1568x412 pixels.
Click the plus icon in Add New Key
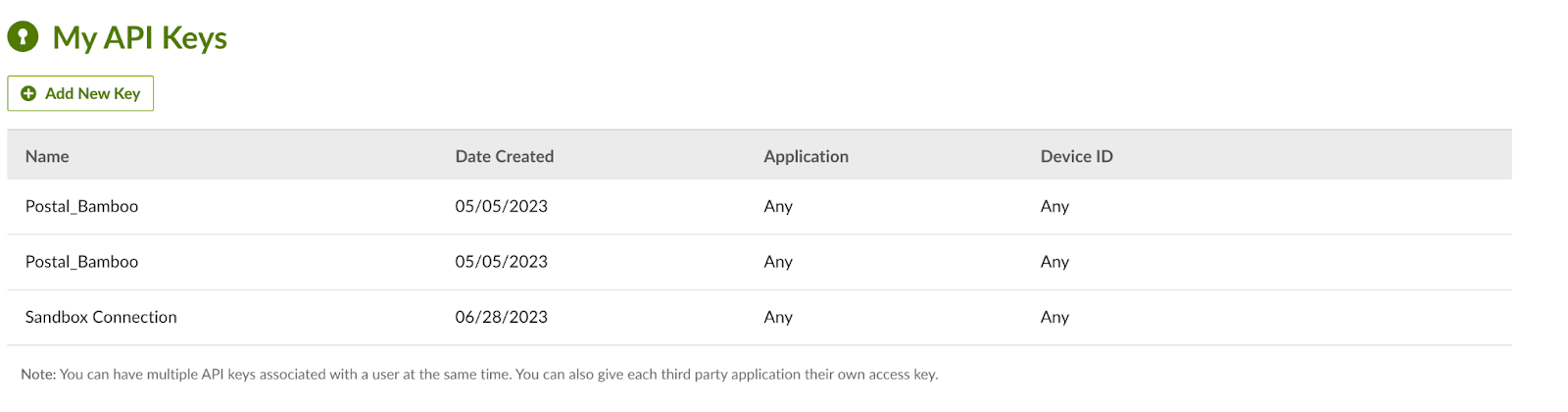(x=28, y=93)
